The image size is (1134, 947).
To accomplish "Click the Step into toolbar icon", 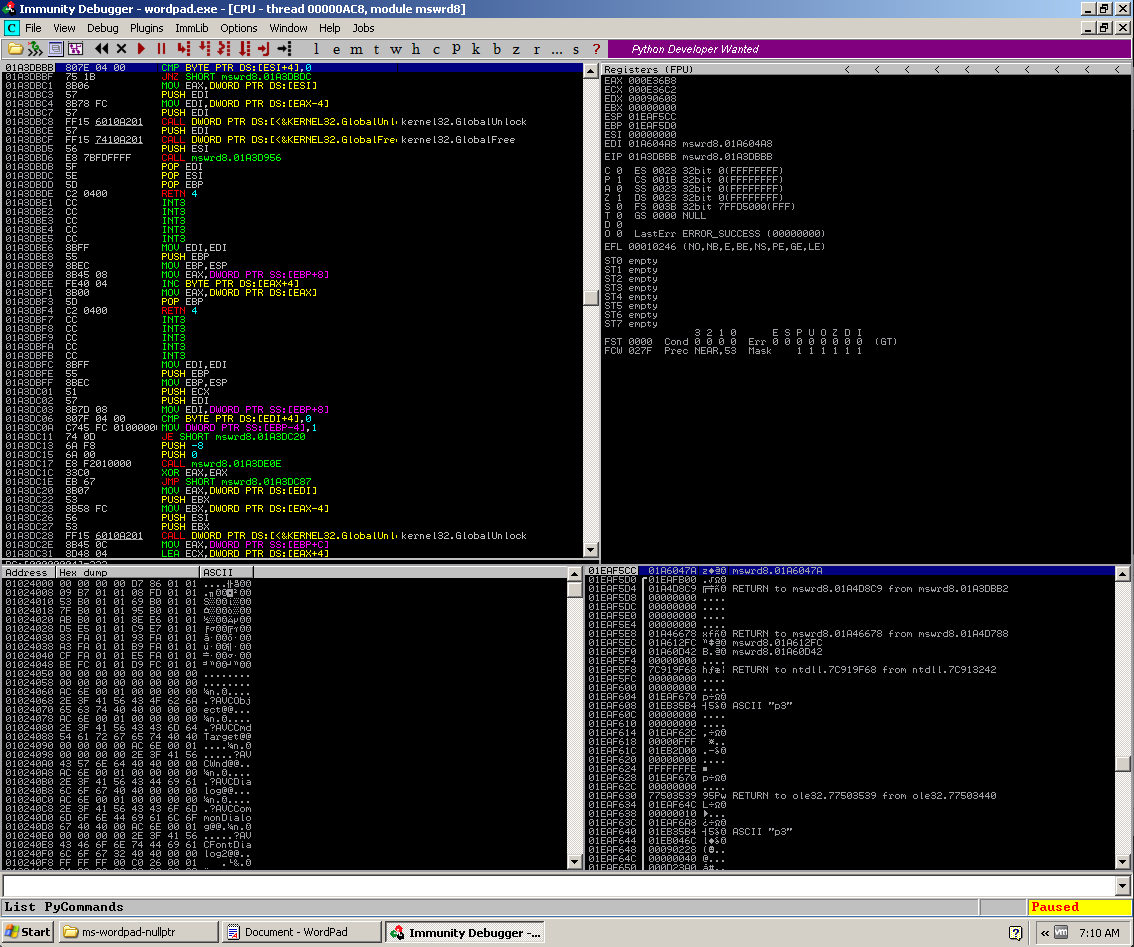I will (184, 49).
